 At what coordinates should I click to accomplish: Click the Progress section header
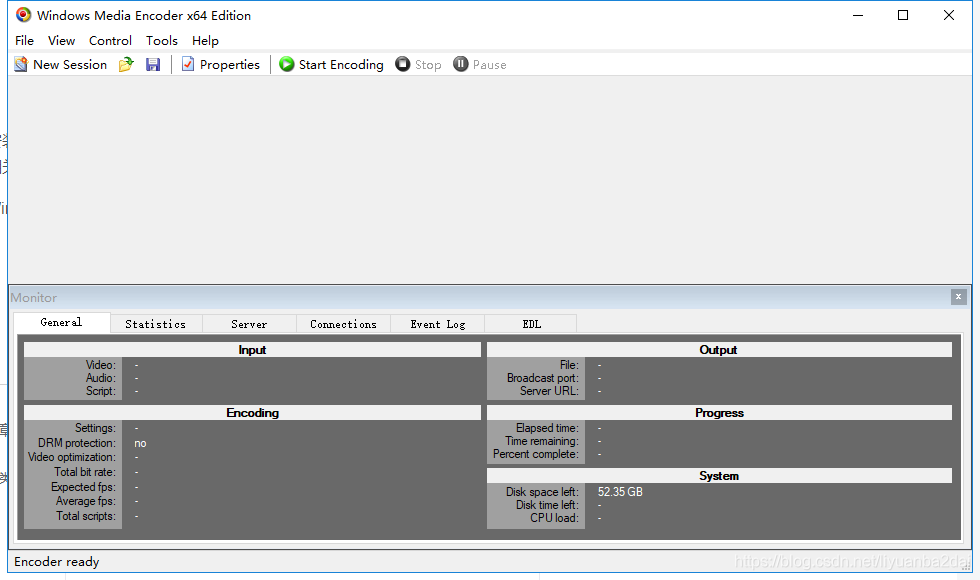click(719, 412)
